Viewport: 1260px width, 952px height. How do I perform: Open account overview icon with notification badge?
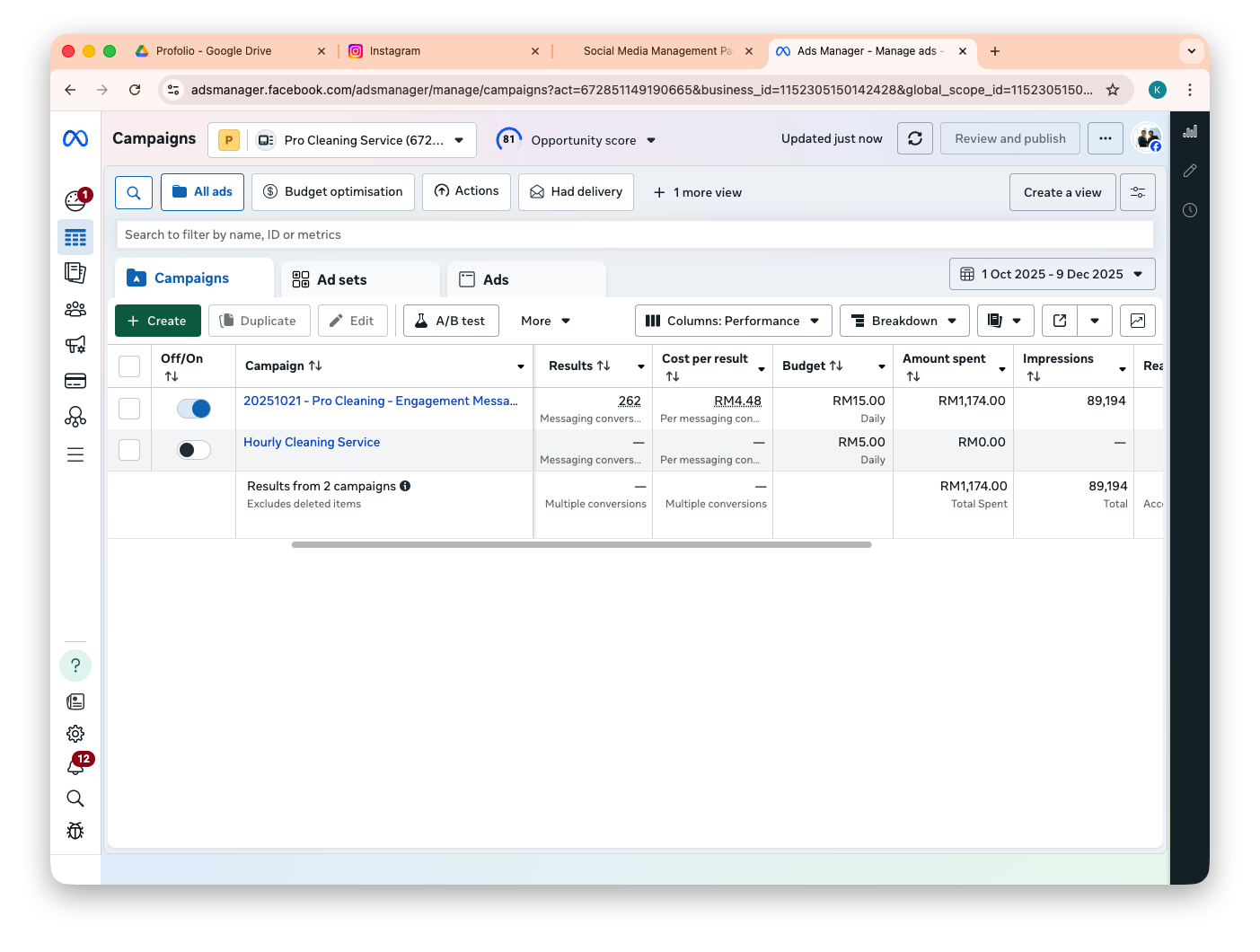pos(76,199)
